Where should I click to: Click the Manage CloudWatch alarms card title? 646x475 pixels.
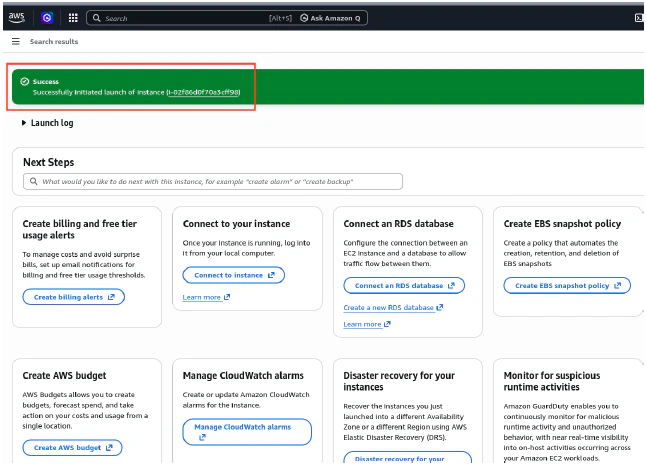click(243, 376)
